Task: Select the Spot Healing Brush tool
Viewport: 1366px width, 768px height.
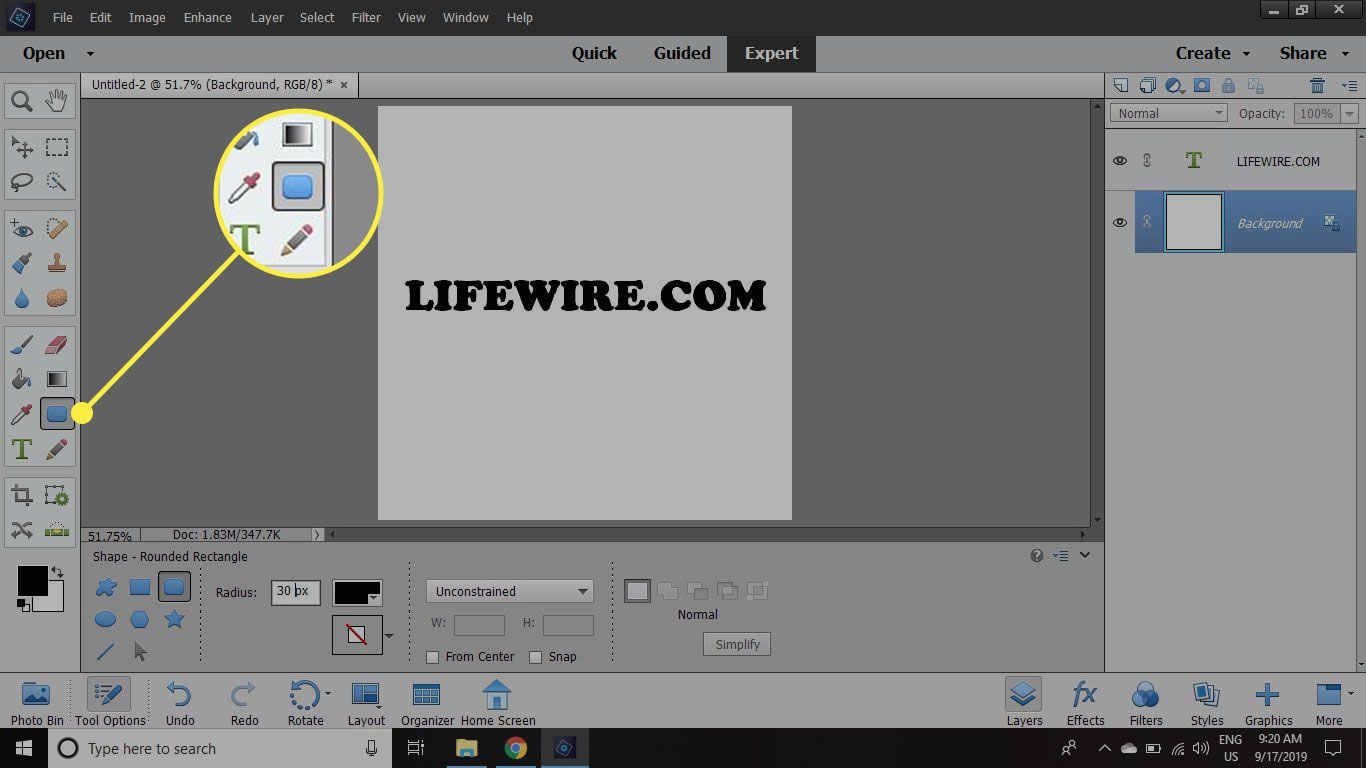Action: (57, 230)
